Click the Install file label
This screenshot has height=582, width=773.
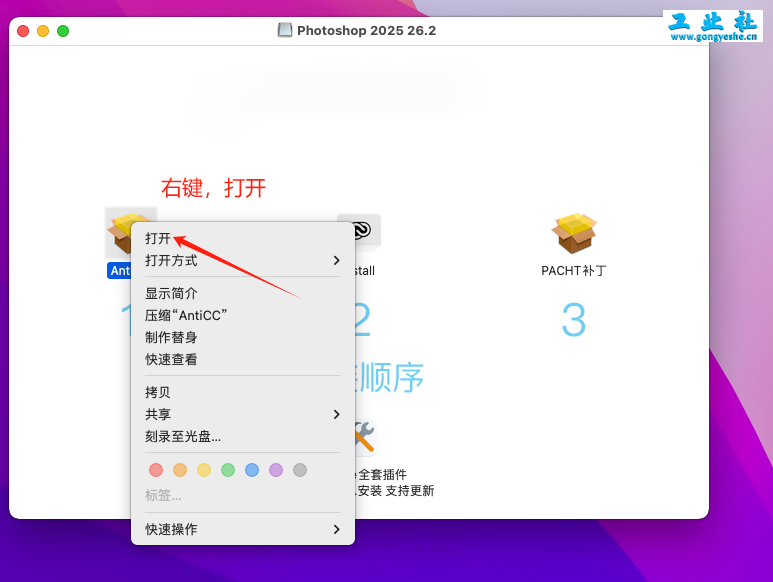[x=364, y=271]
